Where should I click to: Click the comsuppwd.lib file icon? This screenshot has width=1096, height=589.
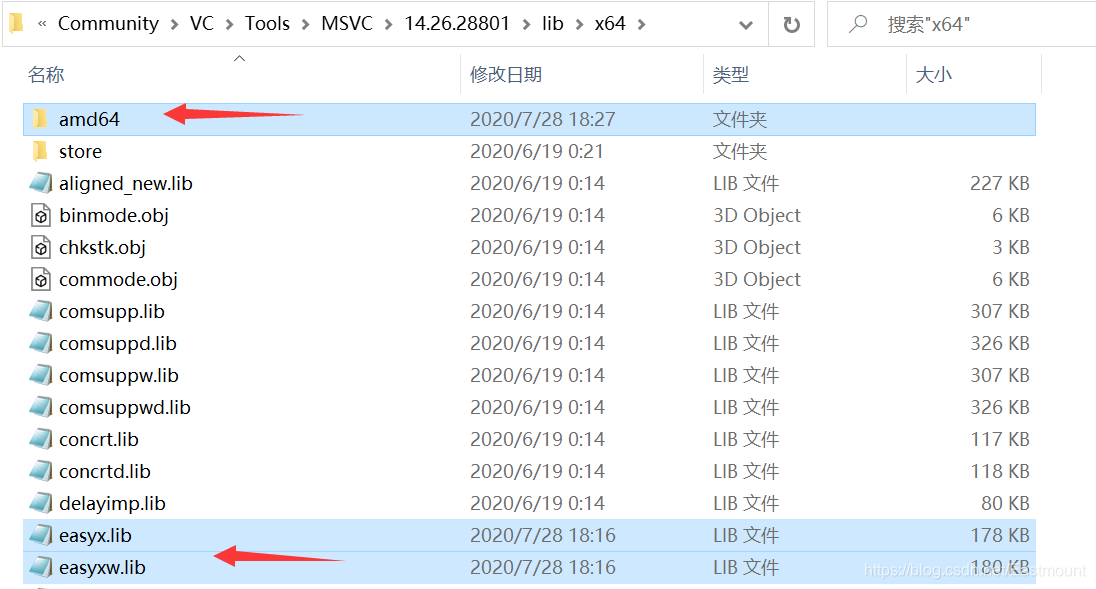[41, 407]
